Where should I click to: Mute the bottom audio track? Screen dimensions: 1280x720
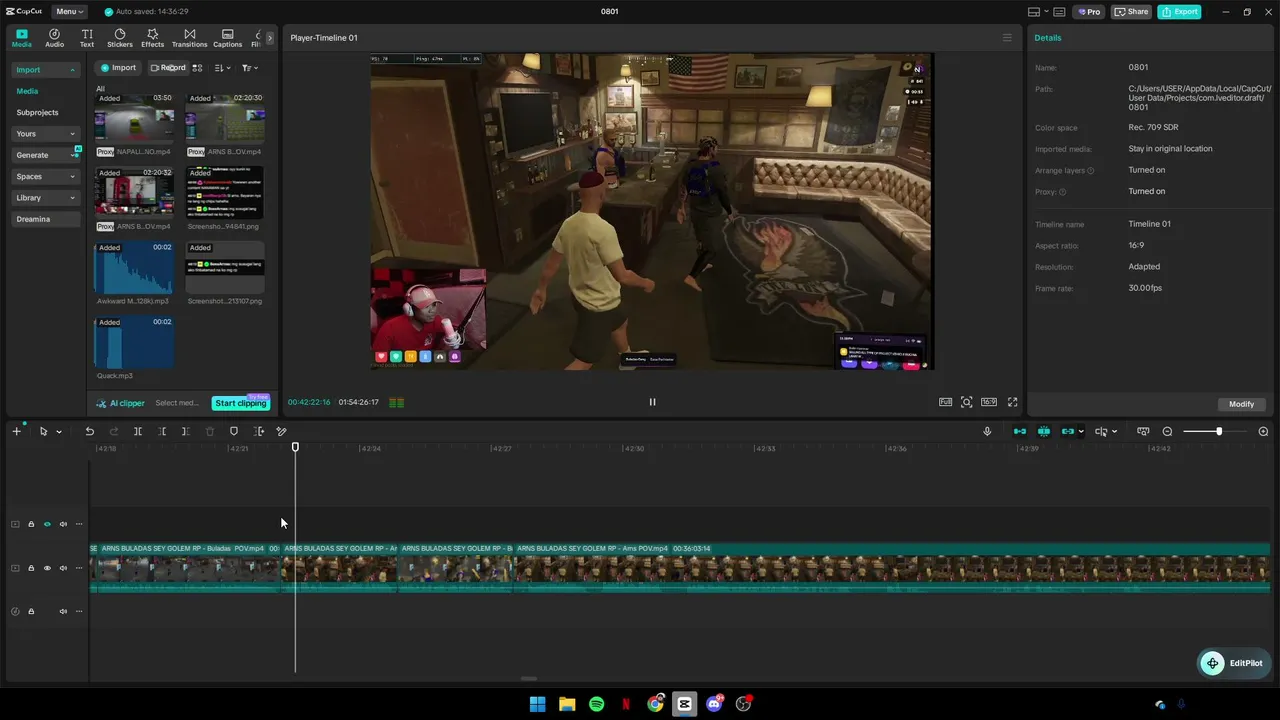coord(63,611)
